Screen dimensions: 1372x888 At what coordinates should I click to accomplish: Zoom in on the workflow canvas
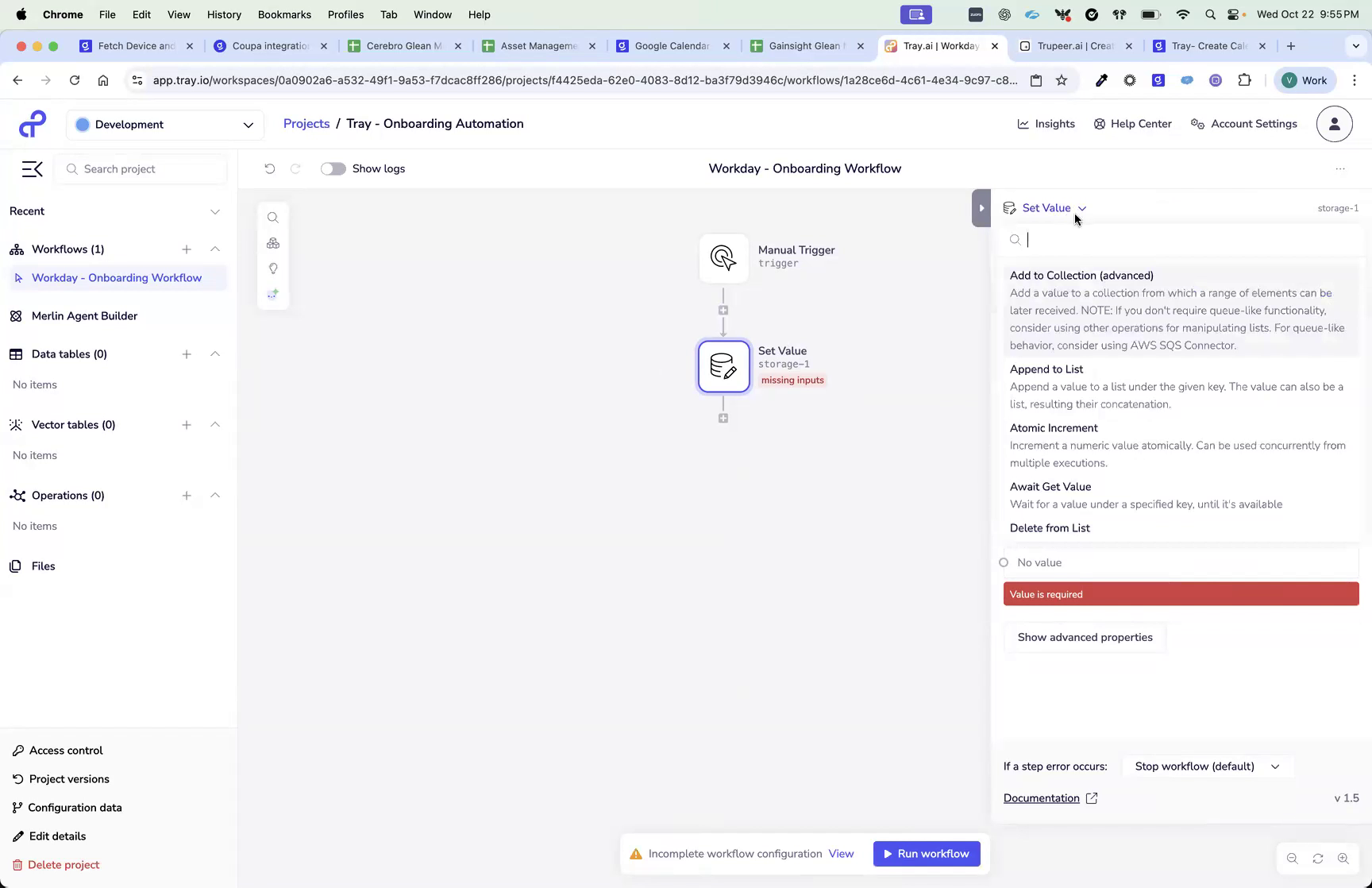point(1344,859)
